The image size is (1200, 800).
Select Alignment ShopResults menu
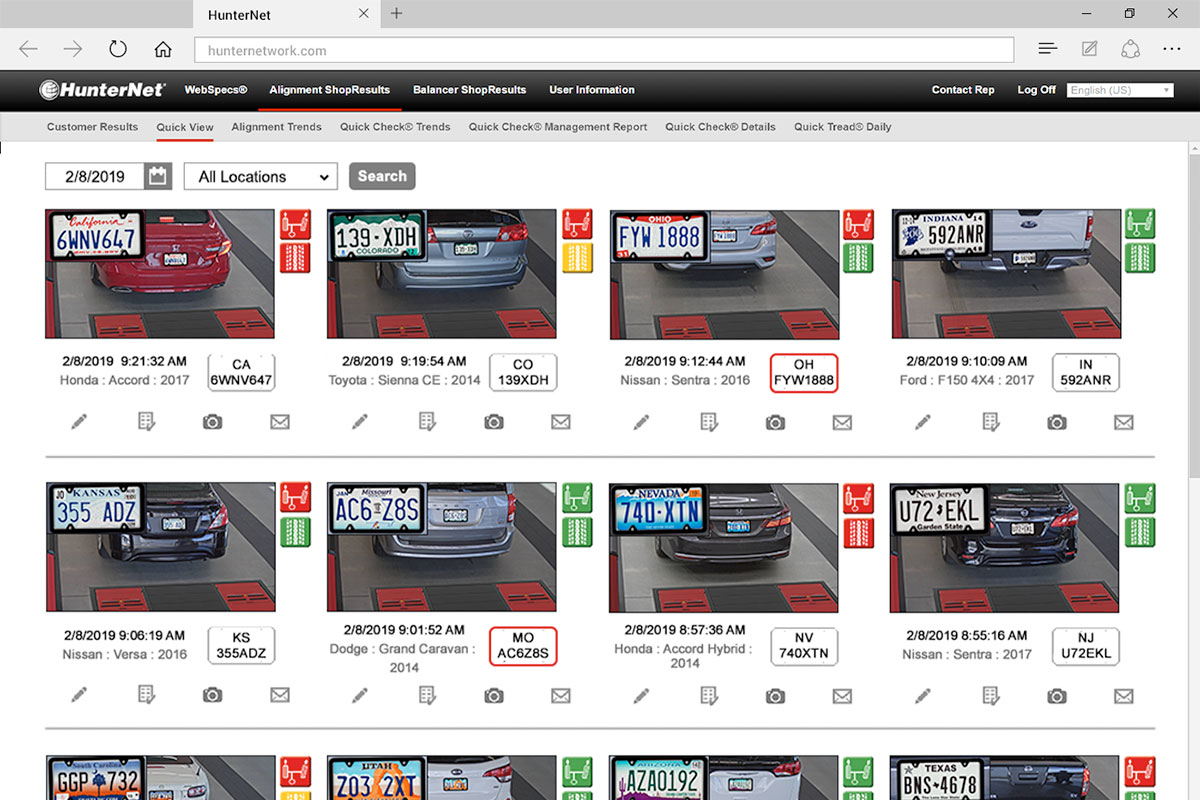coord(330,90)
